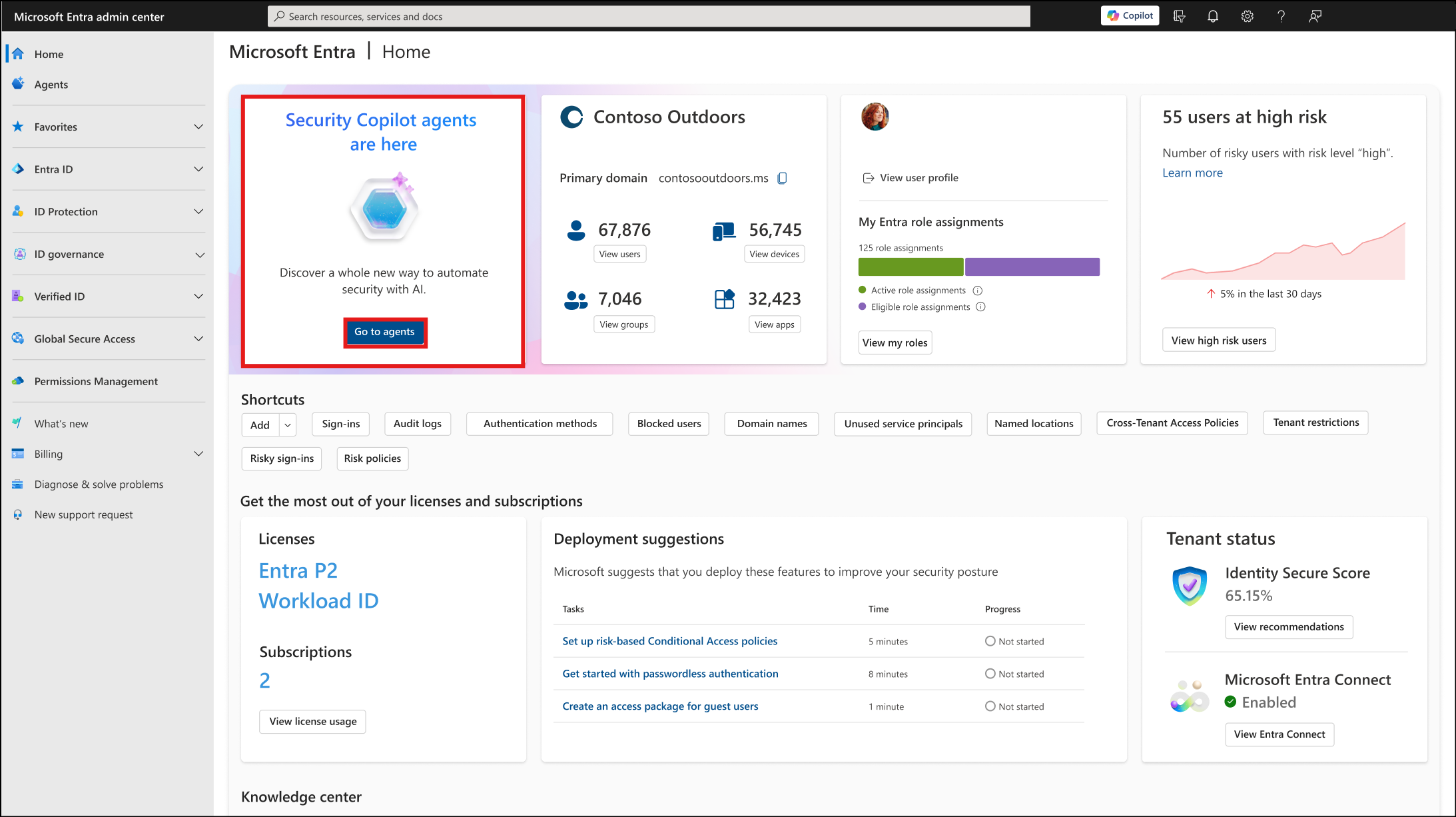Copy the primary domain with copy icon
The image size is (1456, 817).
(783, 178)
